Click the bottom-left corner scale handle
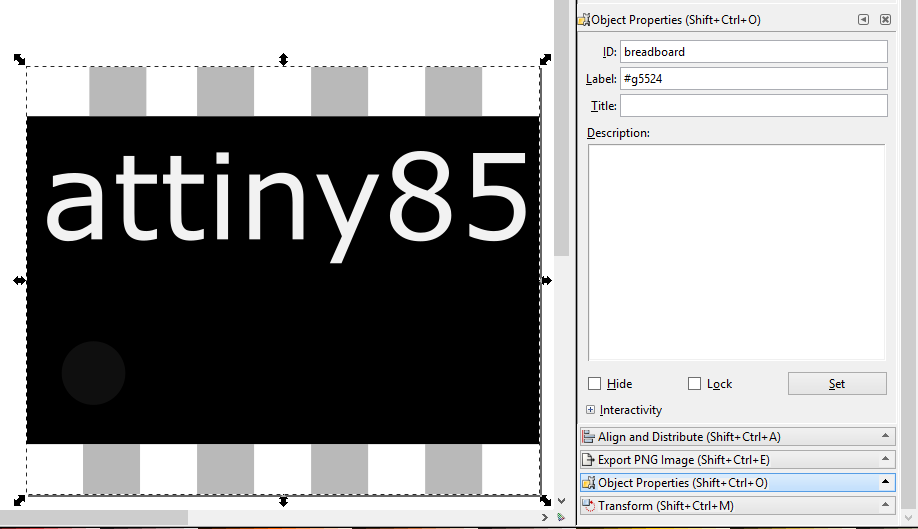The image size is (918, 529). coord(19,500)
